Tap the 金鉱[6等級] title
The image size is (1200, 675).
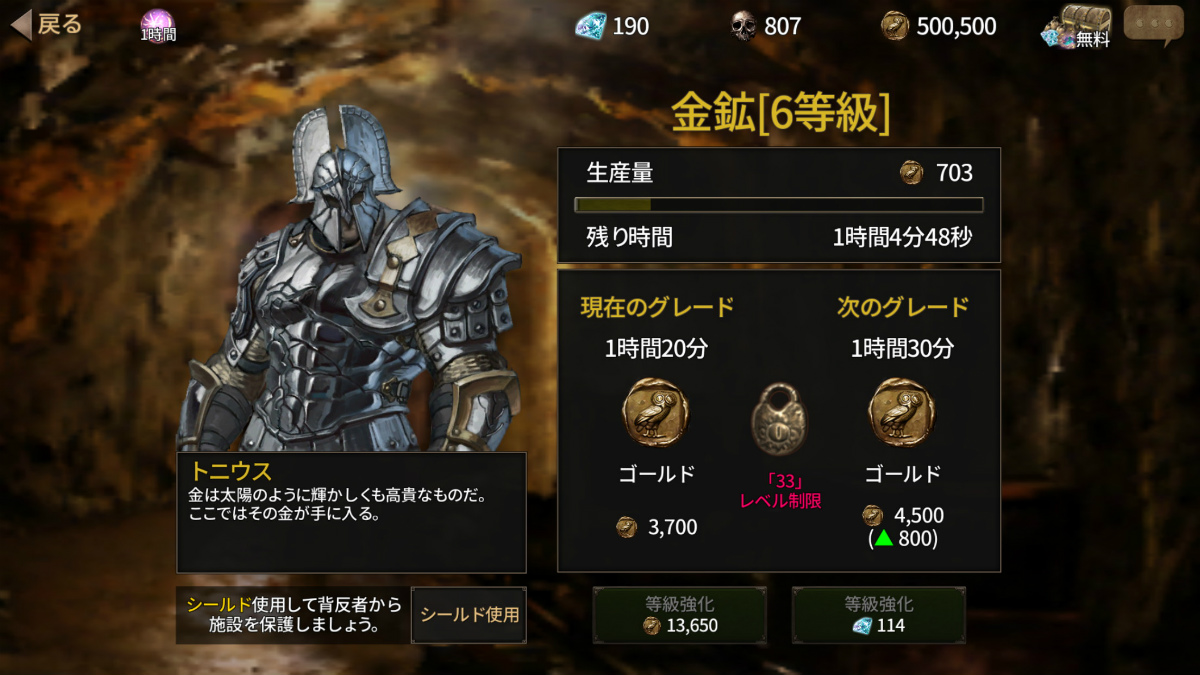(780, 114)
